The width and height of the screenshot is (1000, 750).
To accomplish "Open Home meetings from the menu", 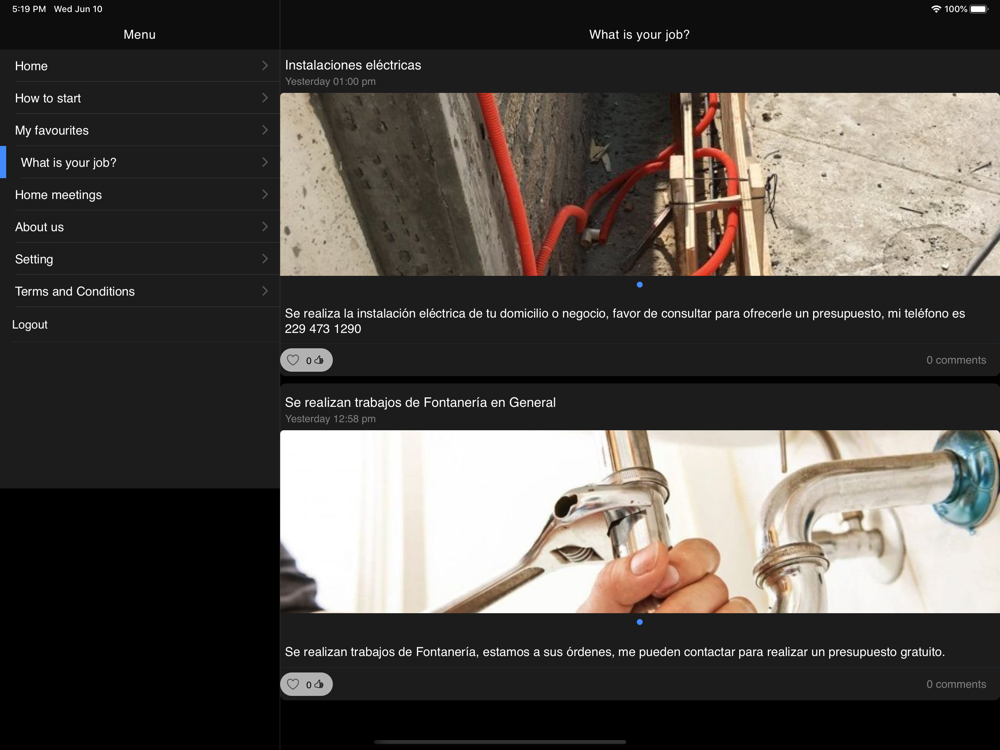I will pos(140,195).
